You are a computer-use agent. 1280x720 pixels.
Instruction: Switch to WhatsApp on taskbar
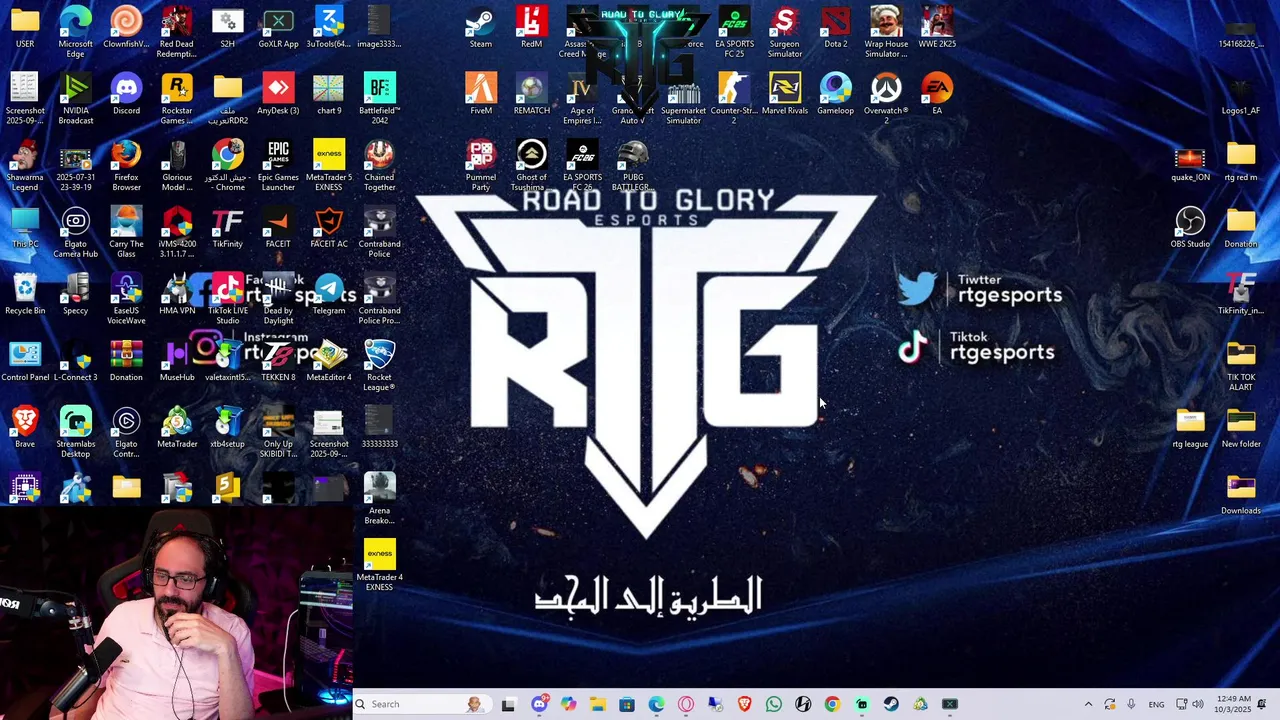tap(773, 704)
